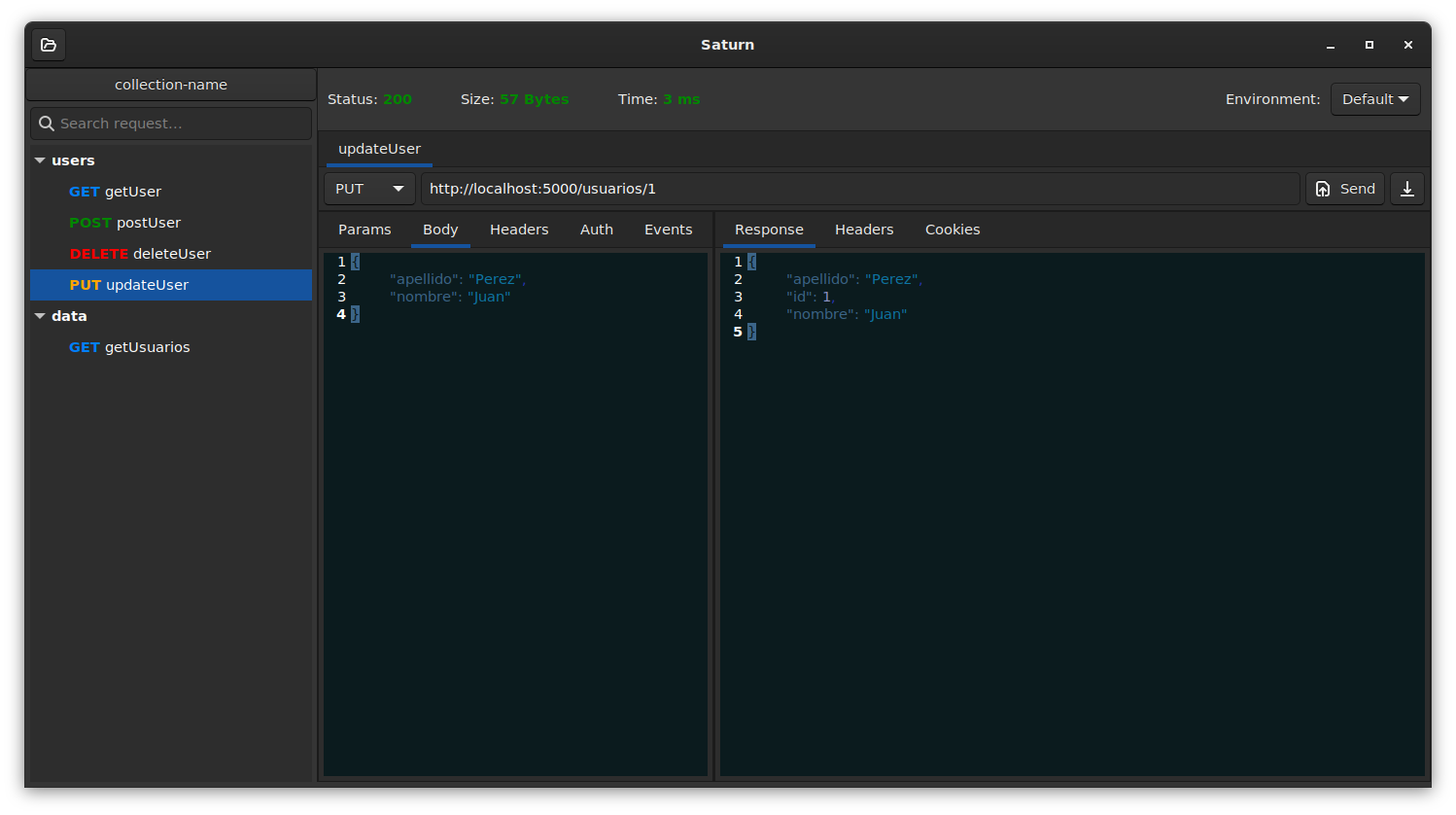Click "apellido" line in response viewer

click(x=854, y=279)
